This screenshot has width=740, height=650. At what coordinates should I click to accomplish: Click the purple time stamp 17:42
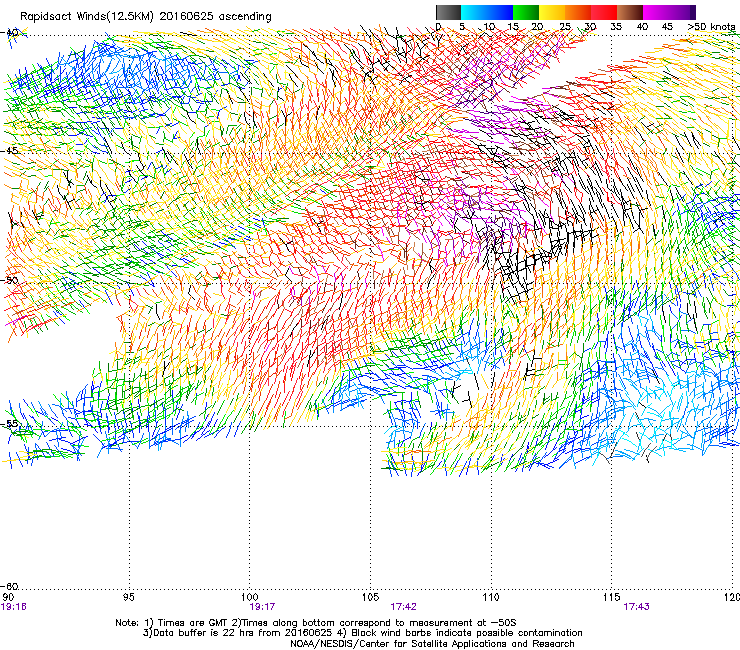pyautogui.click(x=404, y=607)
